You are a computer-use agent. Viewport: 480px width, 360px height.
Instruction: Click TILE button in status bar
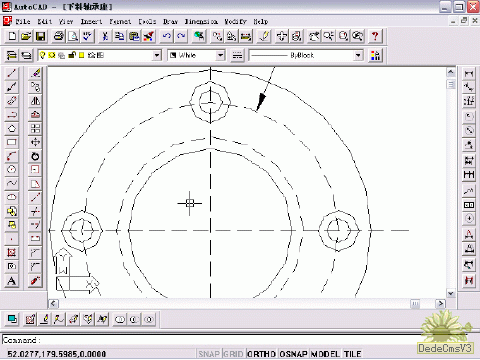pyautogui.click(x=353, y=354)
